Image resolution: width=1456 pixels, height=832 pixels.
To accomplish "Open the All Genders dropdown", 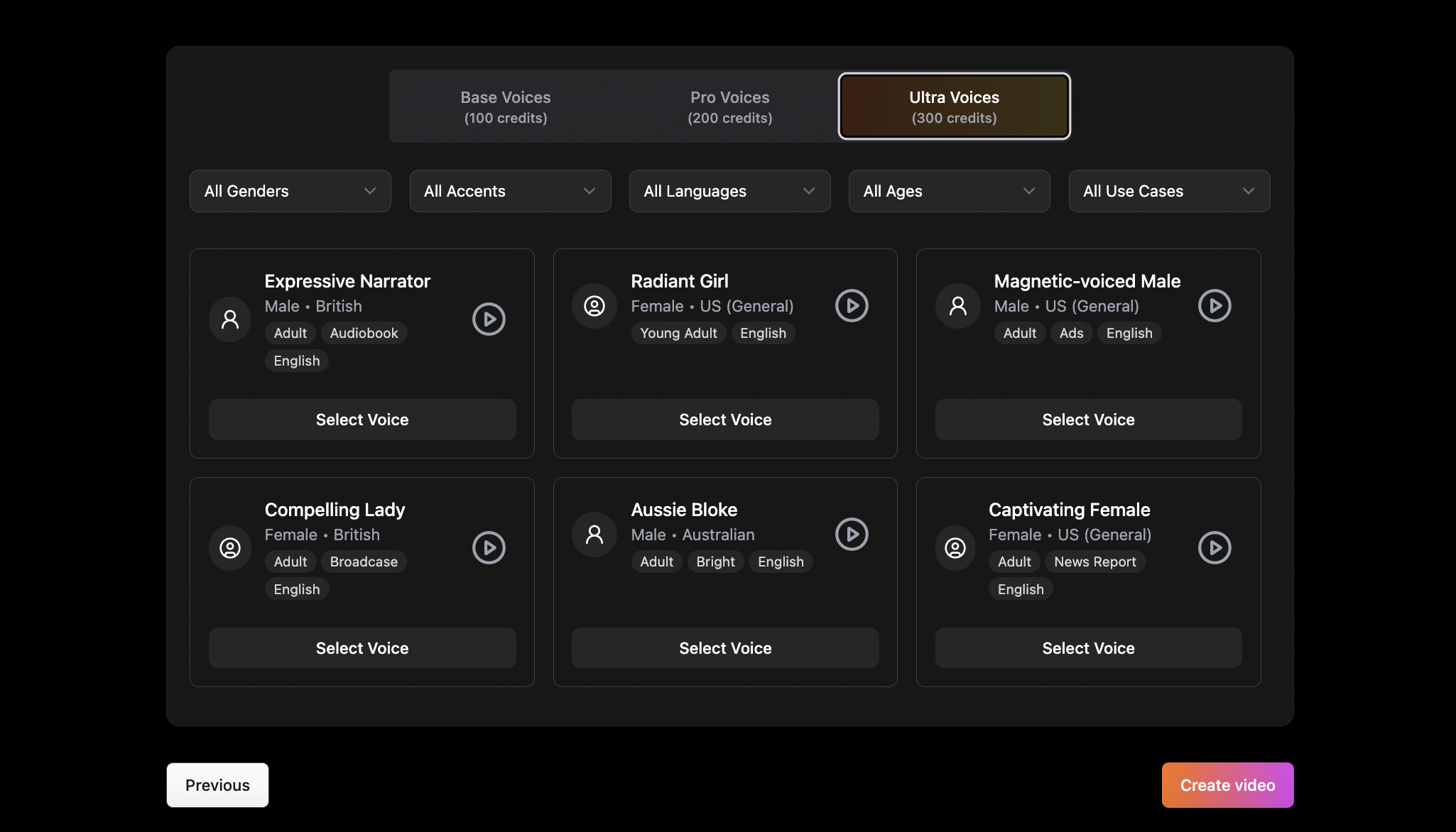I will coord(290,190).
